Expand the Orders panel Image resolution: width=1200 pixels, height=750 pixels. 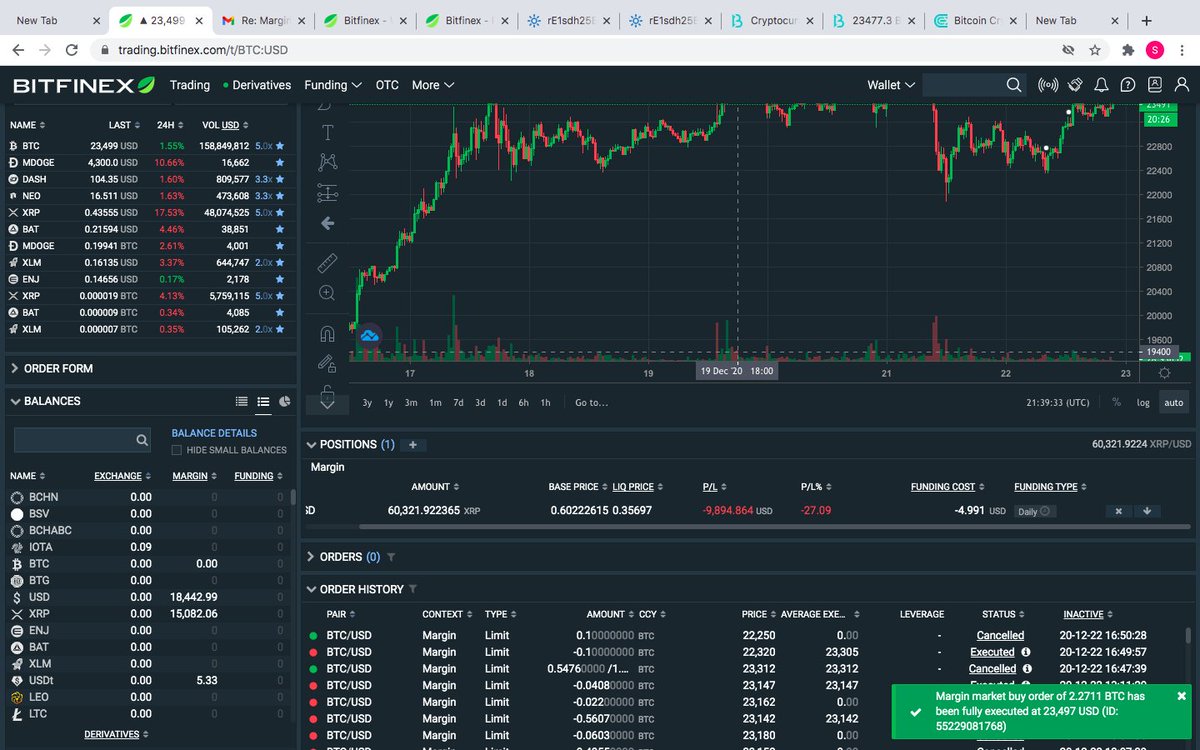(311, 557)
